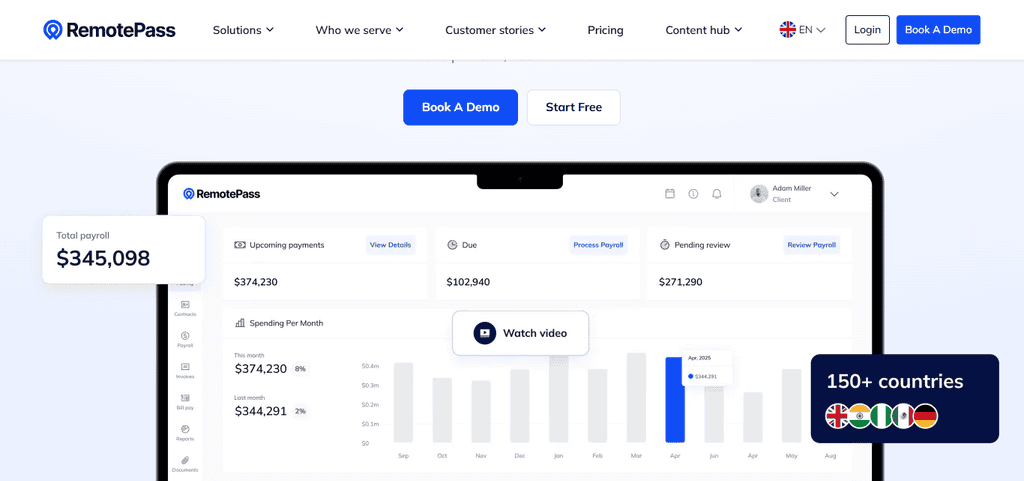The height and width of the screenshot is (481, 1024).
Task: Select the Nov bar in spending chart
Action: [481, 412]
